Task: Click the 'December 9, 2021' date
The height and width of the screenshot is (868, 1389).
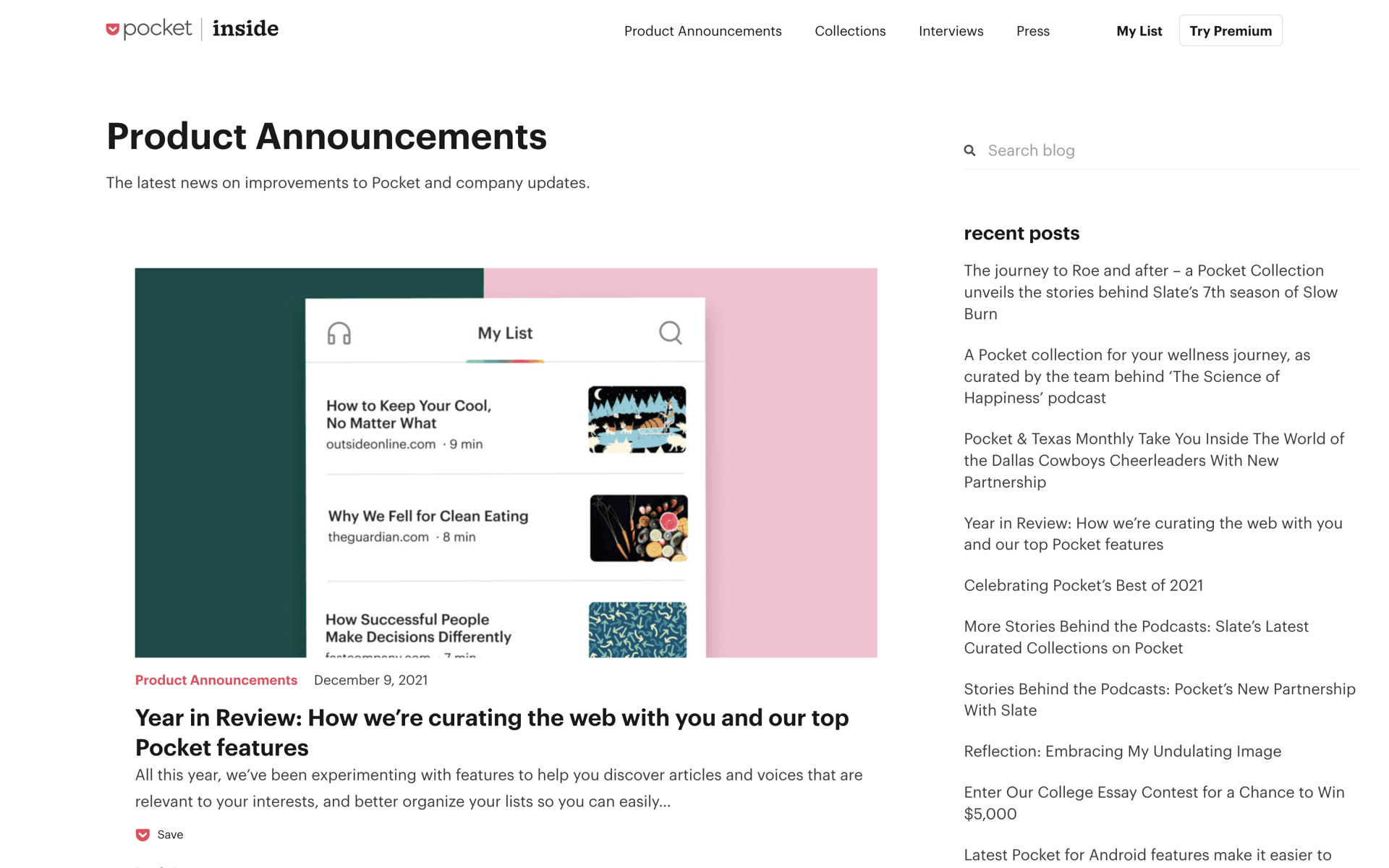Action: pos(370,680)
